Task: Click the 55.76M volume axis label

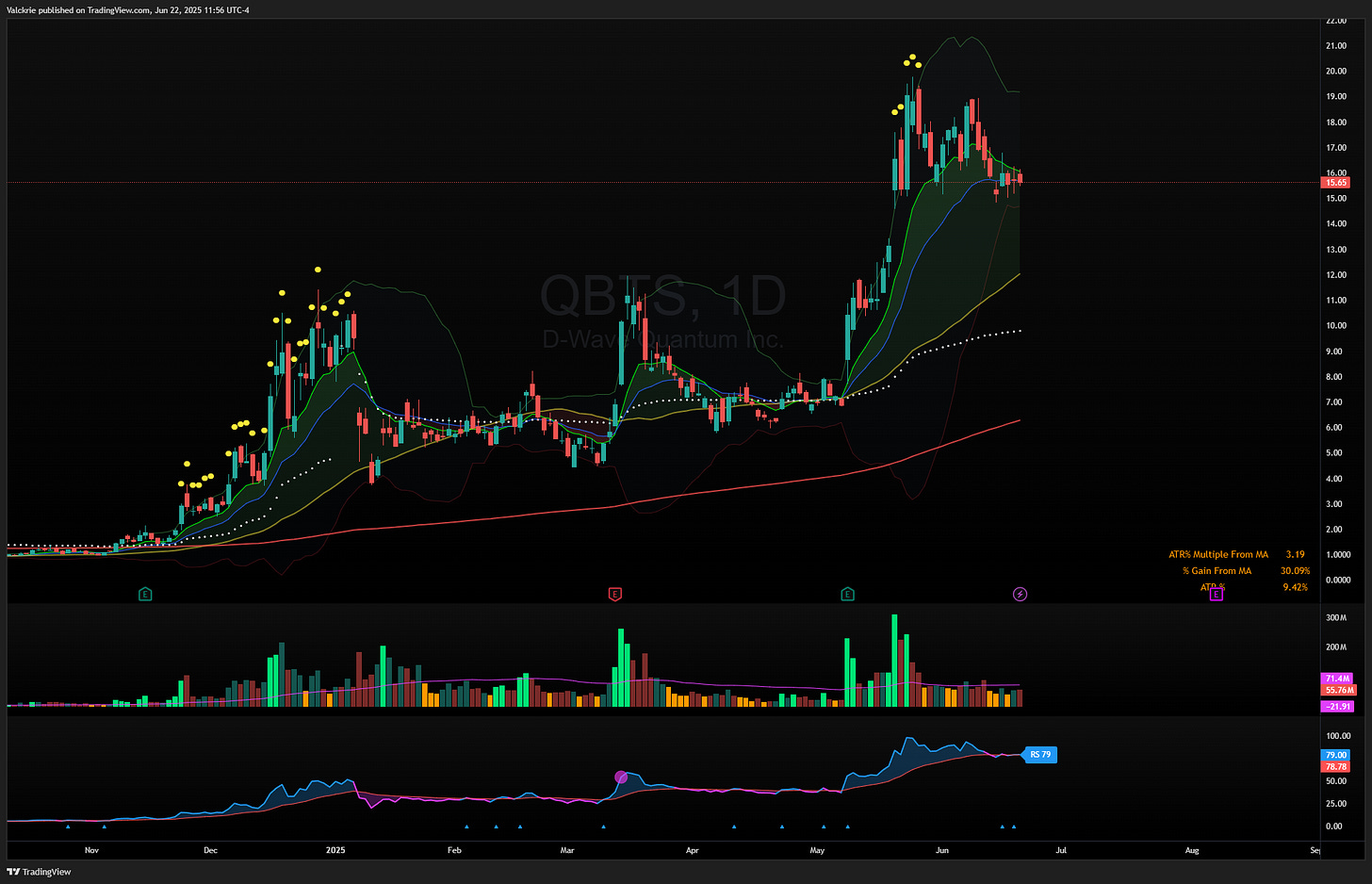Action: 1339,690
